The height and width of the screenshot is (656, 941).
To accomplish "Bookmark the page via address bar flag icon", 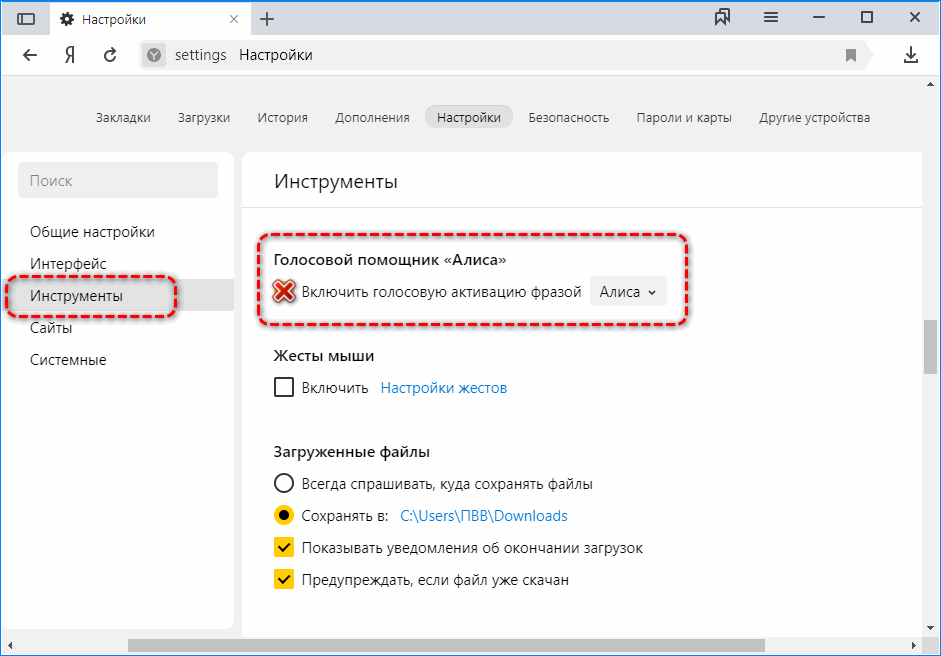I will tap(851, 55).
